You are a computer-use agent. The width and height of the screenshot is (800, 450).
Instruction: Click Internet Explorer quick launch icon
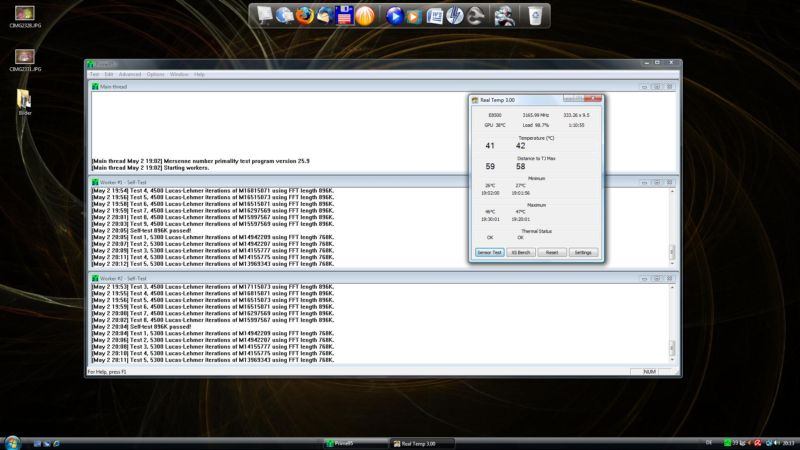pyautogui.click(x=56, y=443)
